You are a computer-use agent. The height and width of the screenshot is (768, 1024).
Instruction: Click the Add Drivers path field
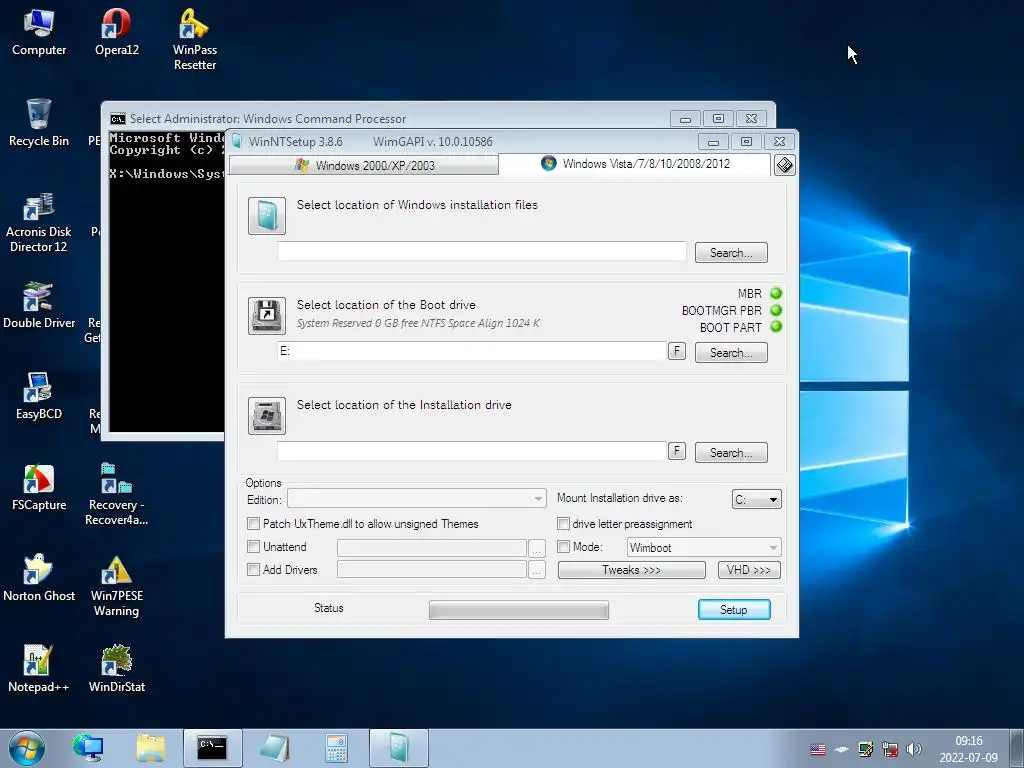pyautogui.click(x=432, y=569)
